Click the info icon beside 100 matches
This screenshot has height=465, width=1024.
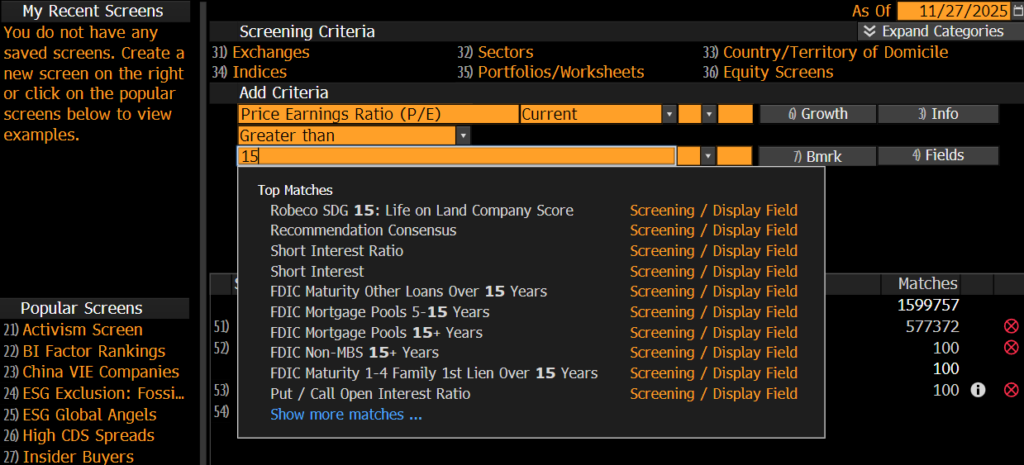(x=980, y=389)
